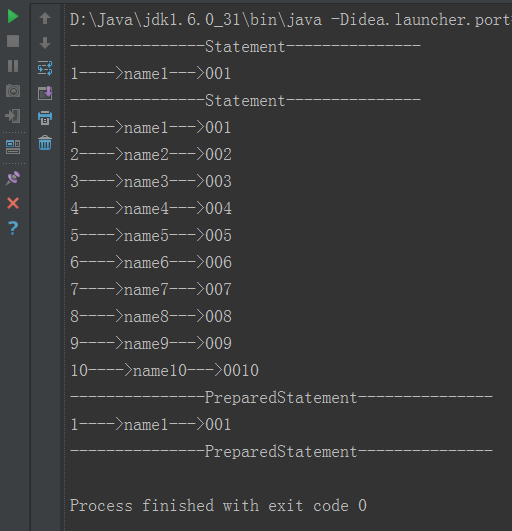Click the Clear all trash icon

point(45,143)
